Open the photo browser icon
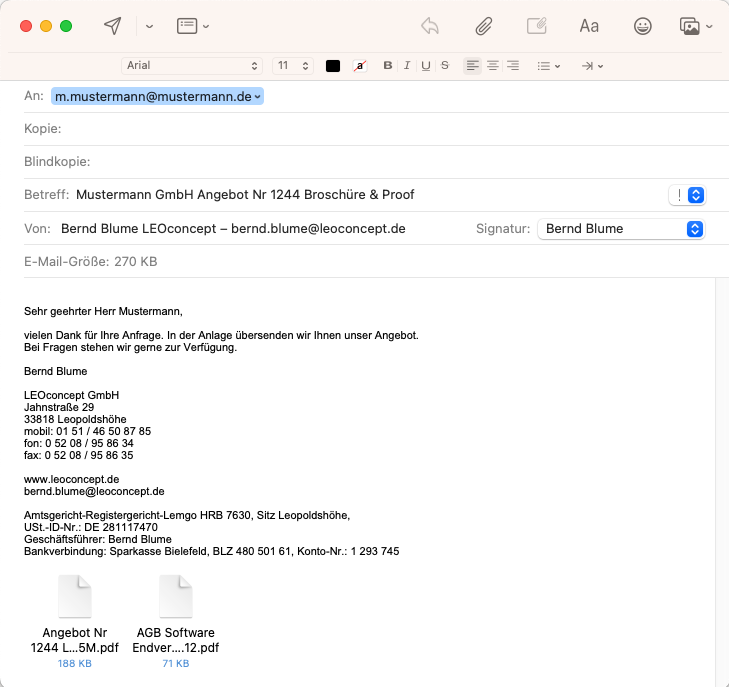The width and height of the screenshot is (729, 687). pos(689,26)
